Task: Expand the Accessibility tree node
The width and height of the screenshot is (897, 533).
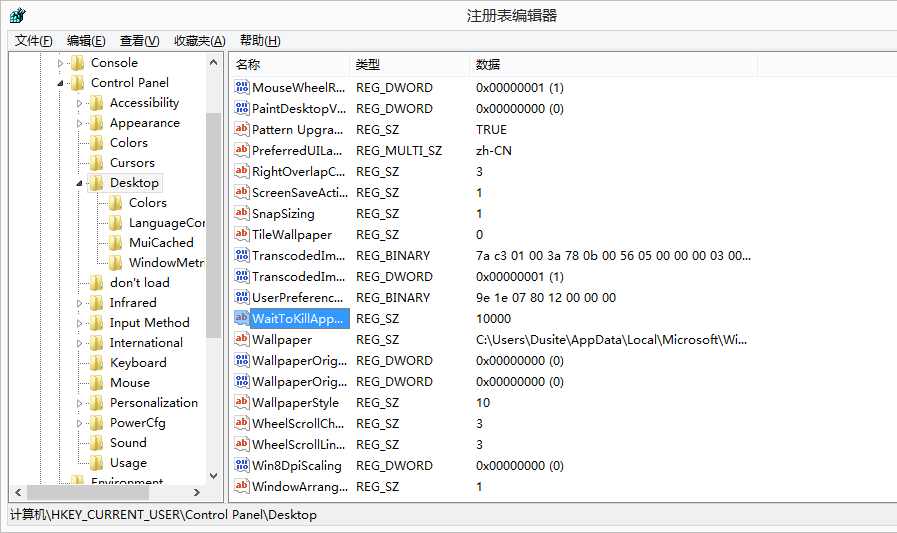Action: click(79, 104)
